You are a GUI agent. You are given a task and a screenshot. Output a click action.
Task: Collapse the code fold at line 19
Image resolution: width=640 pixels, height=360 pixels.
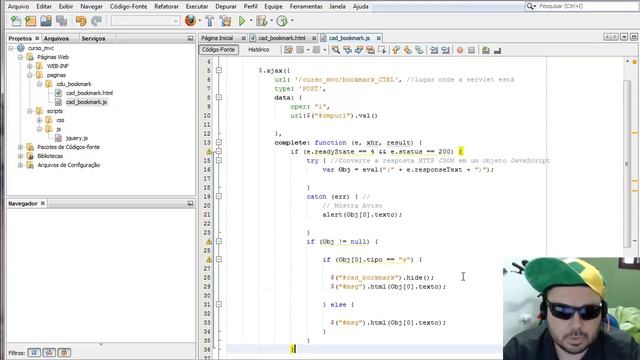(219, 196)
